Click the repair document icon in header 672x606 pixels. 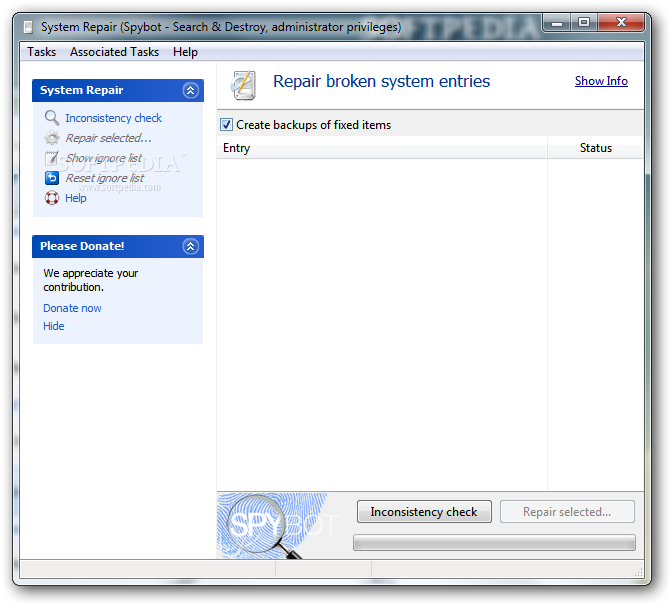[243, 85]
